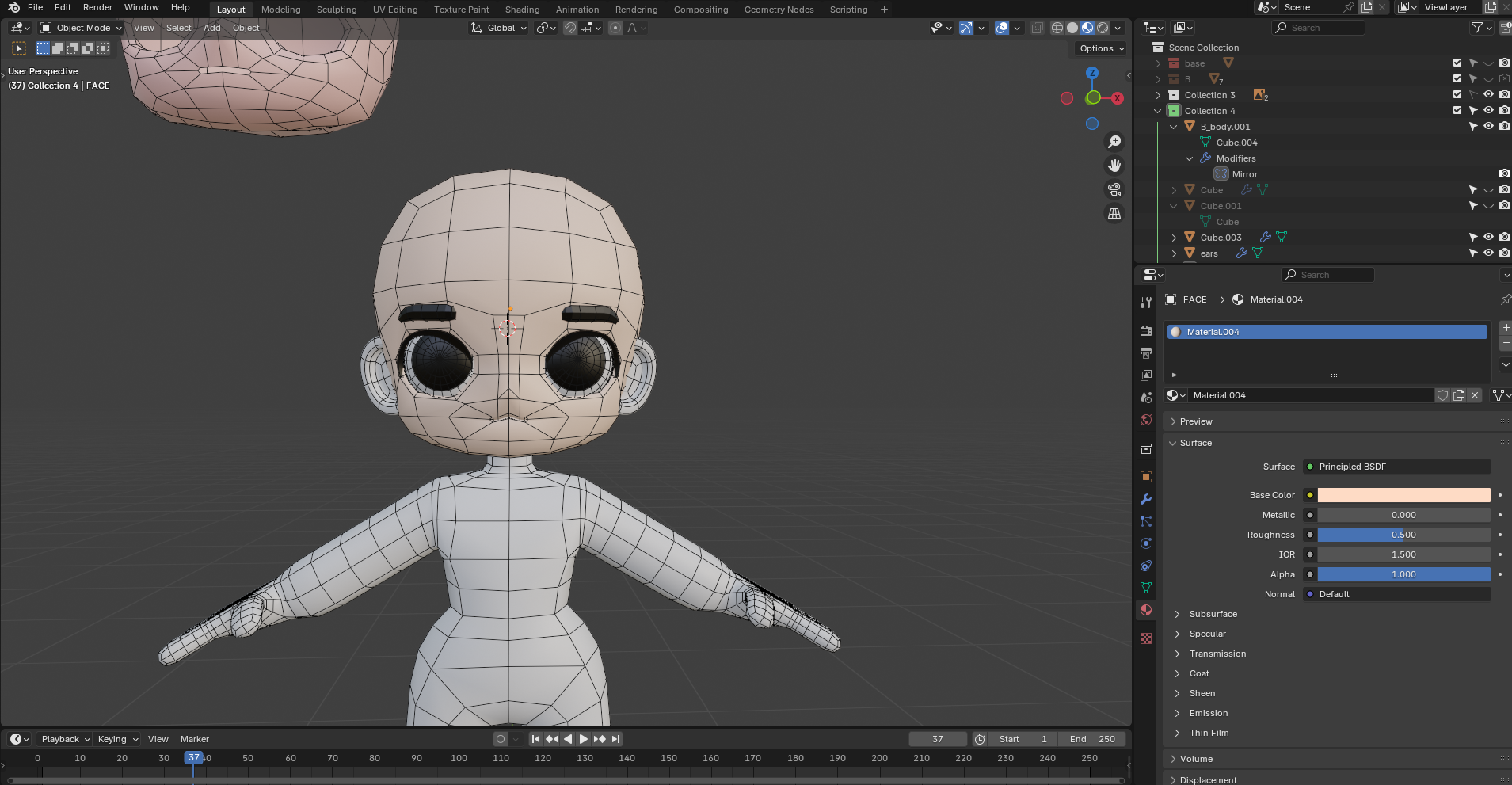The width and height of the screenshot is (1512, 785).
Task: Click the Play animation button
Action: click(x=584, y=739)
